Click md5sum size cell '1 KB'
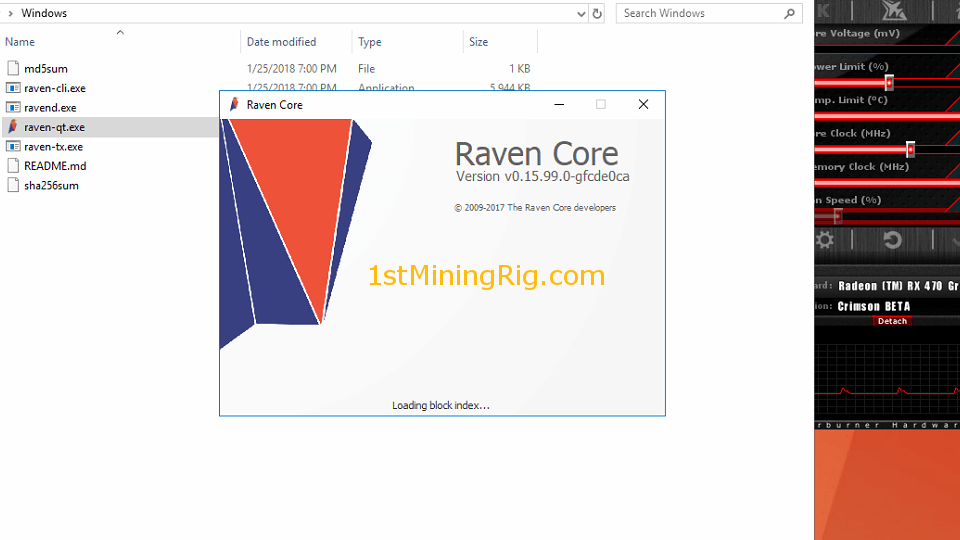Screen dimensions: 960x540 520,69
